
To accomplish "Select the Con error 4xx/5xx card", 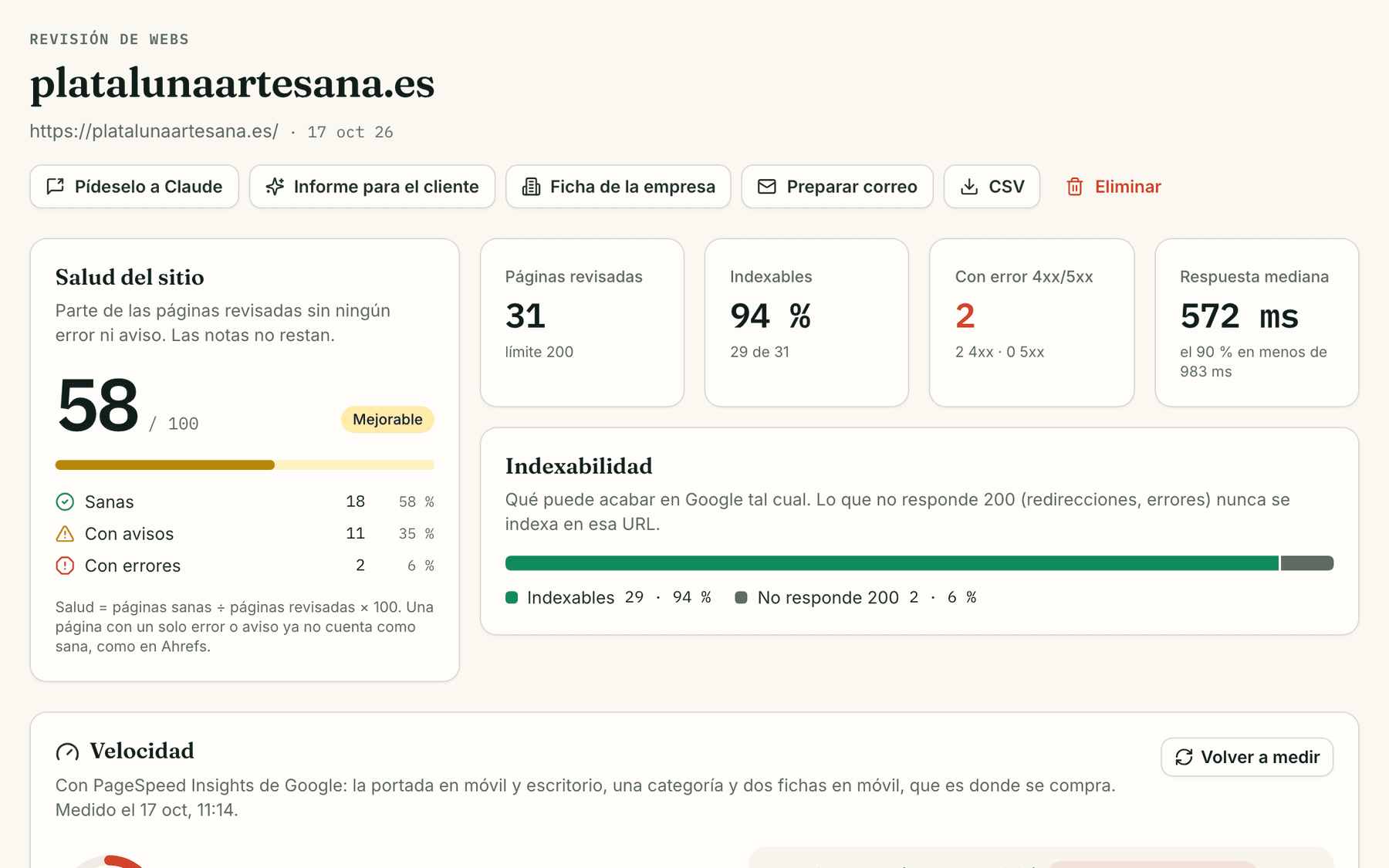I will pos(1032,323).
